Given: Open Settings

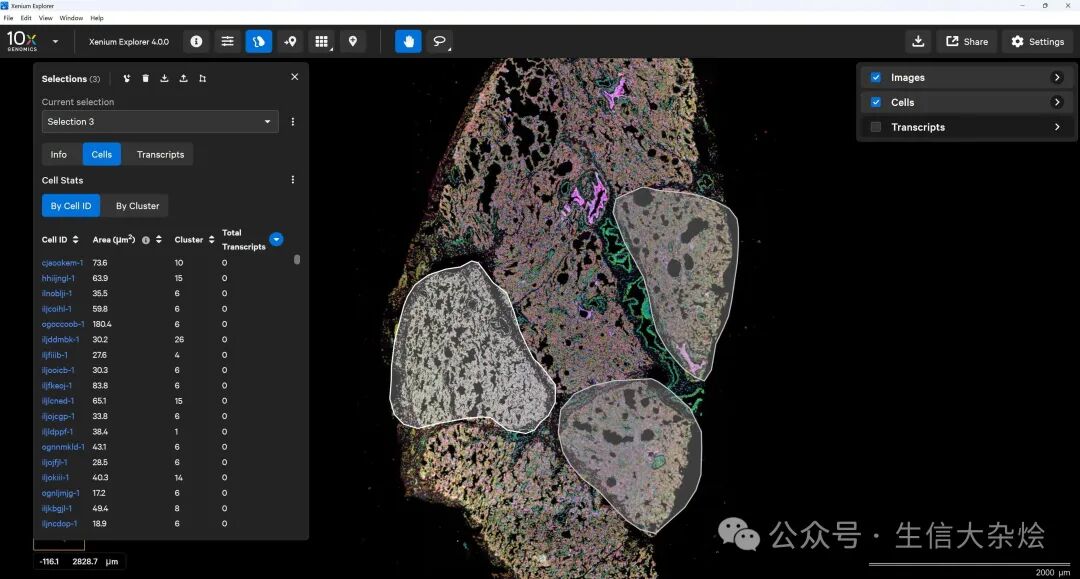Looking at the screenshot, I should [x=1037, y=41].
